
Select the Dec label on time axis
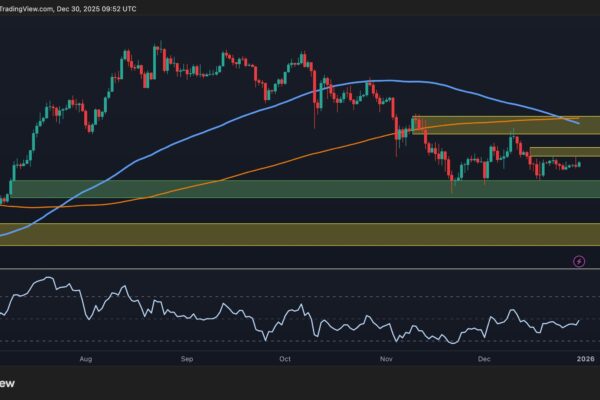[x=486, y=356]
